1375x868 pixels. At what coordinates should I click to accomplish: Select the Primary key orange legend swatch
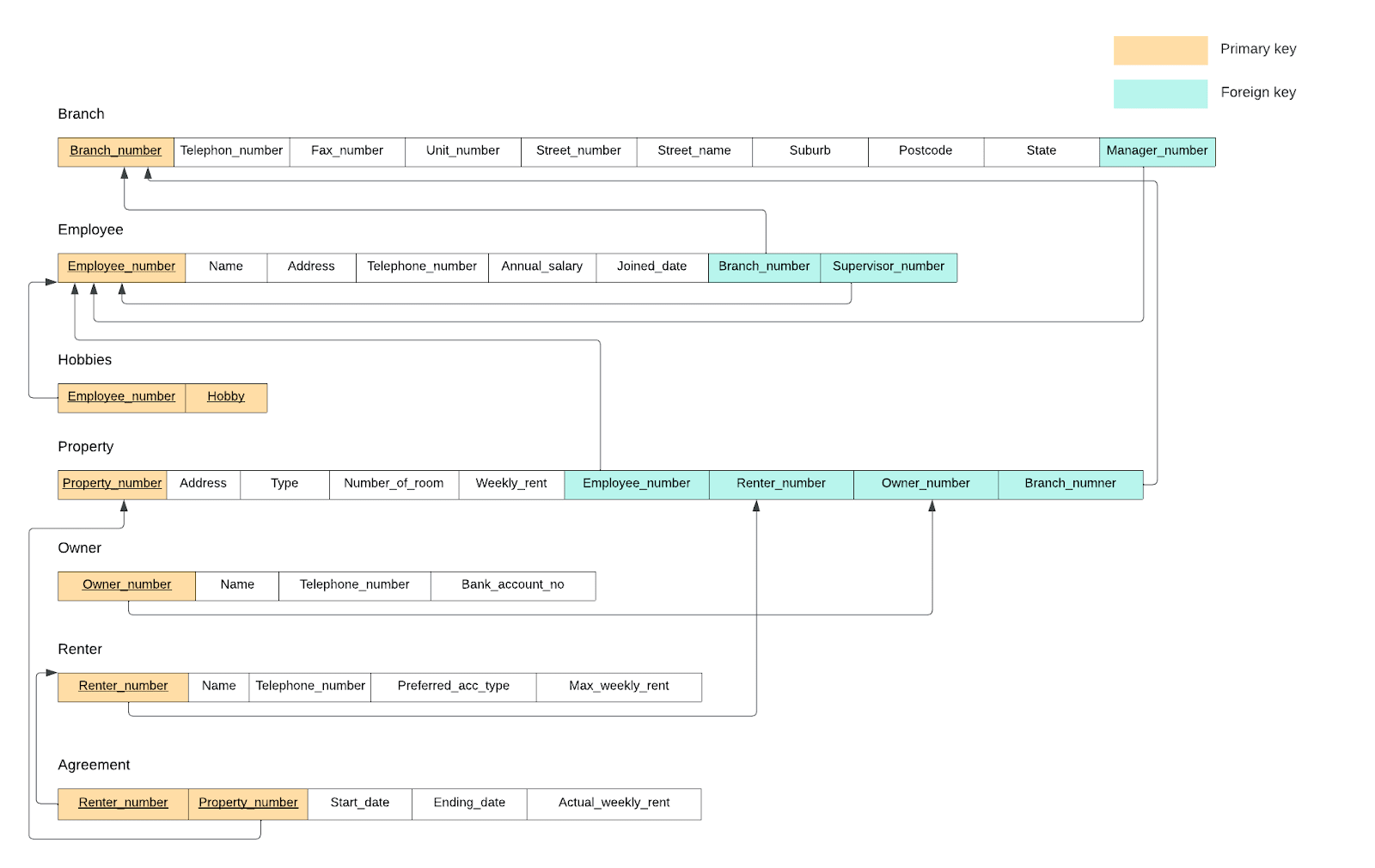click(x=1159, y=50)
